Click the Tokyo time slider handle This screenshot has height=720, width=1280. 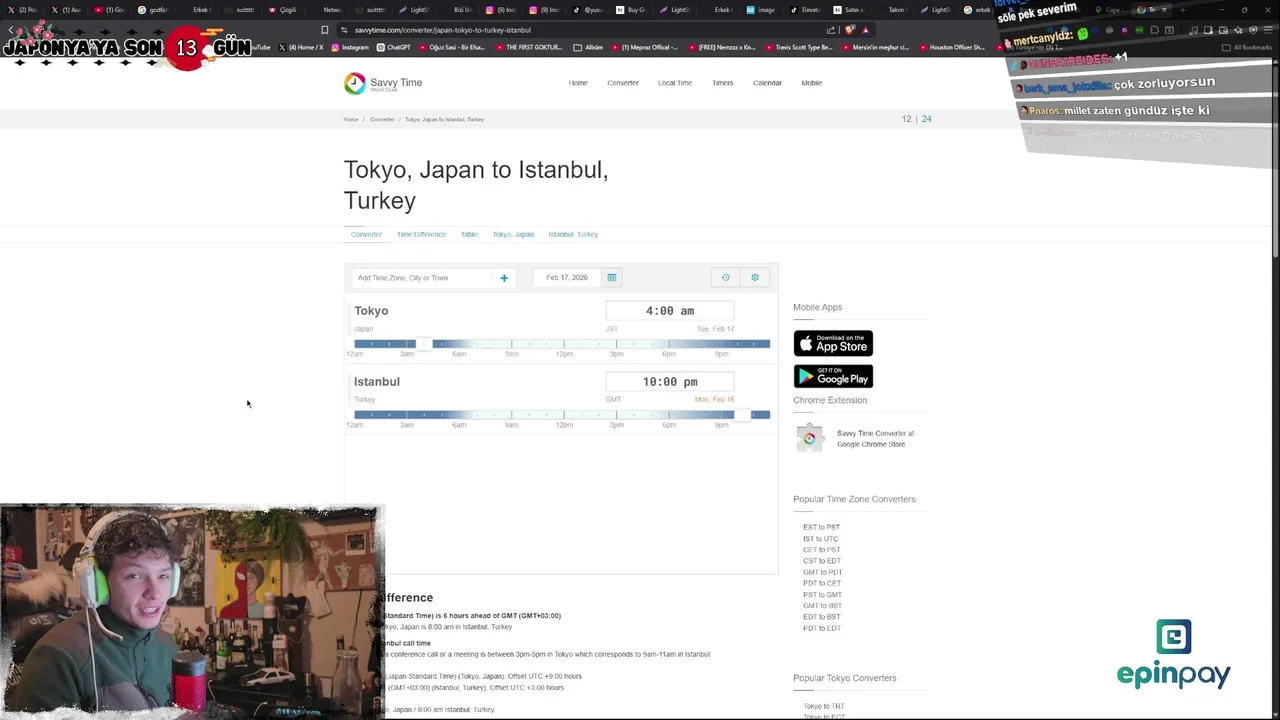[x=424, y=344]
